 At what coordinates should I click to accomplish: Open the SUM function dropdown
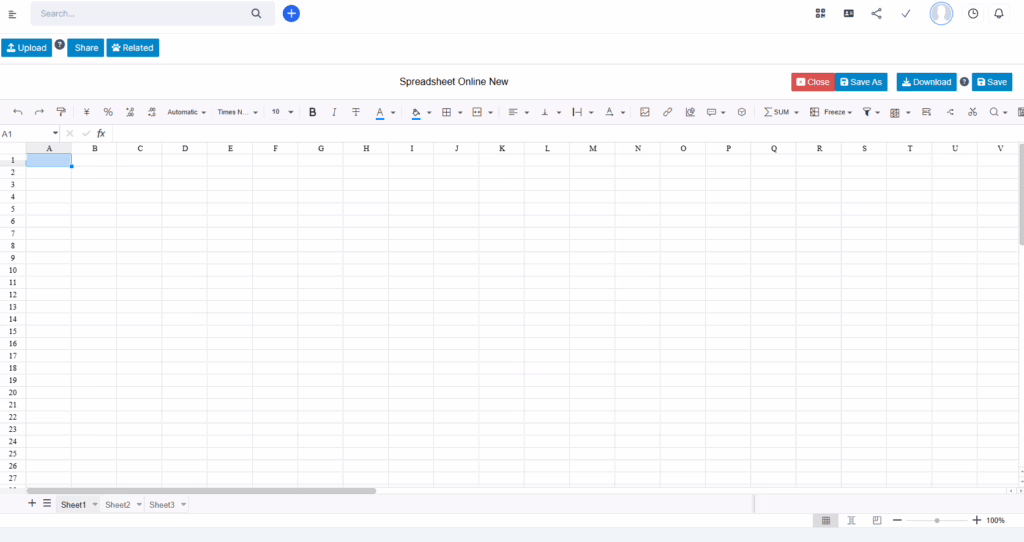[x=781, y=112]
